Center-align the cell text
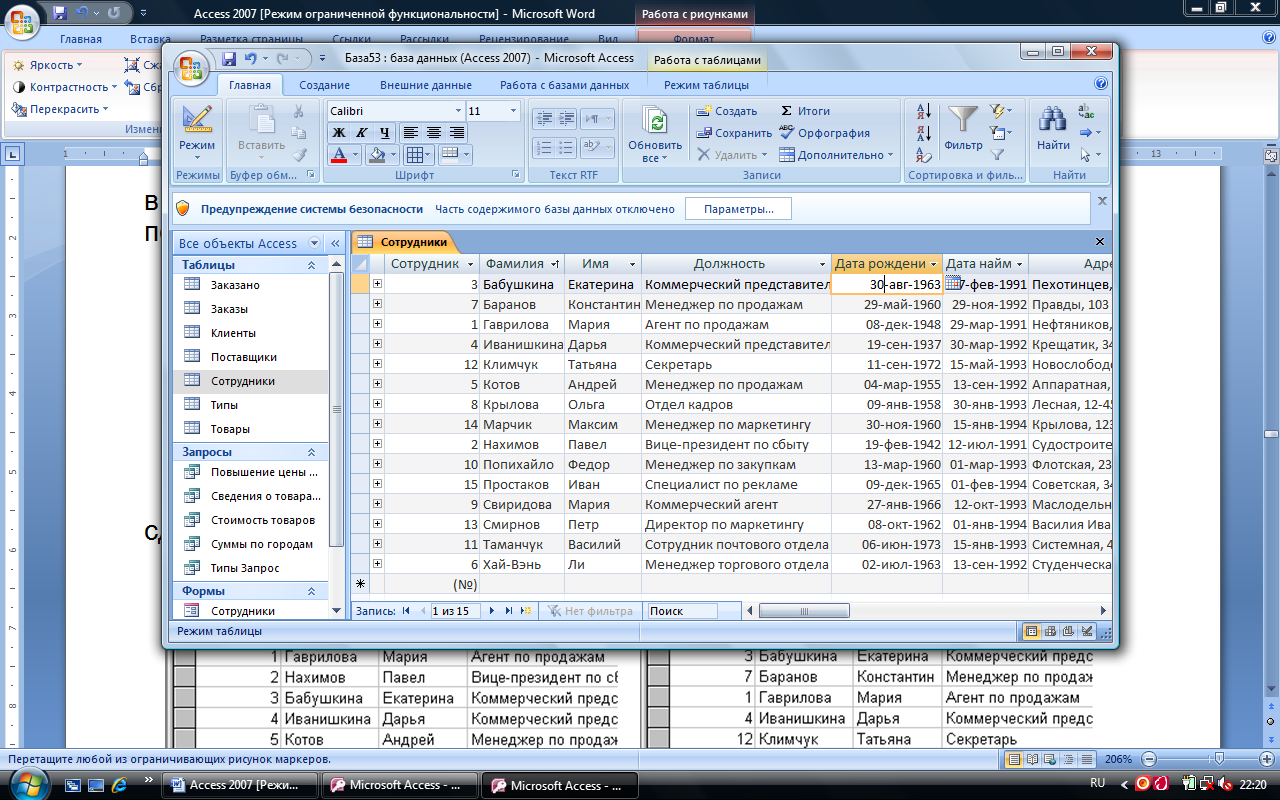 point(434,132)
